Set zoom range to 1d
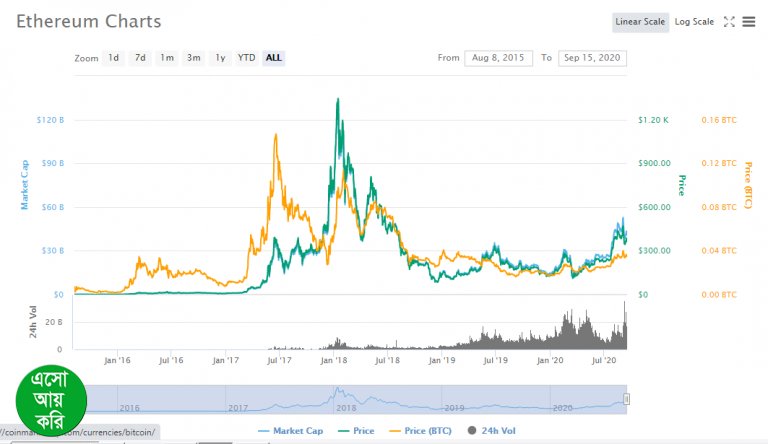 [x=114, y=58]
